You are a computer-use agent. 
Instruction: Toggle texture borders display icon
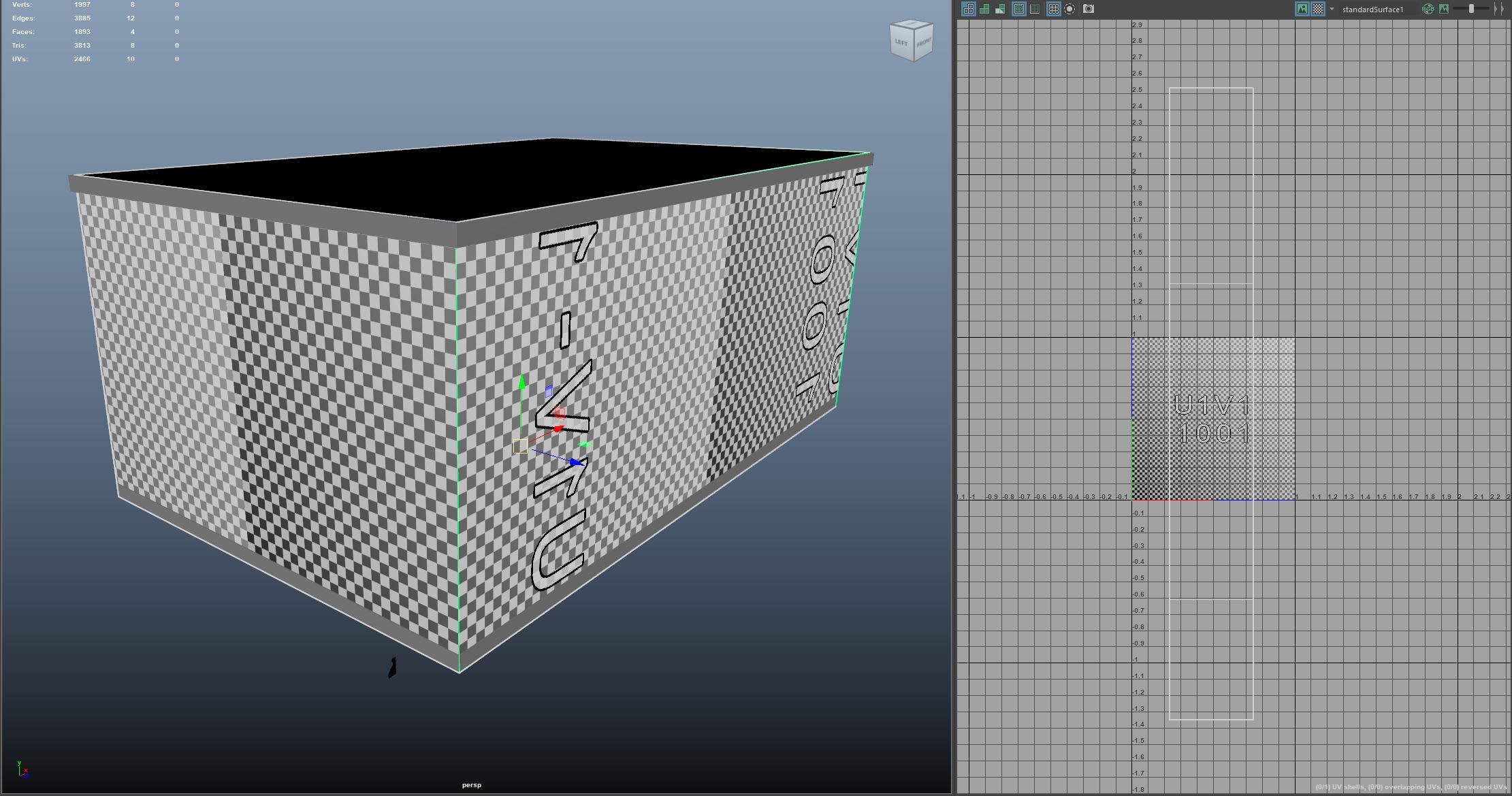pyautogui.click(x=1019, y=9)
